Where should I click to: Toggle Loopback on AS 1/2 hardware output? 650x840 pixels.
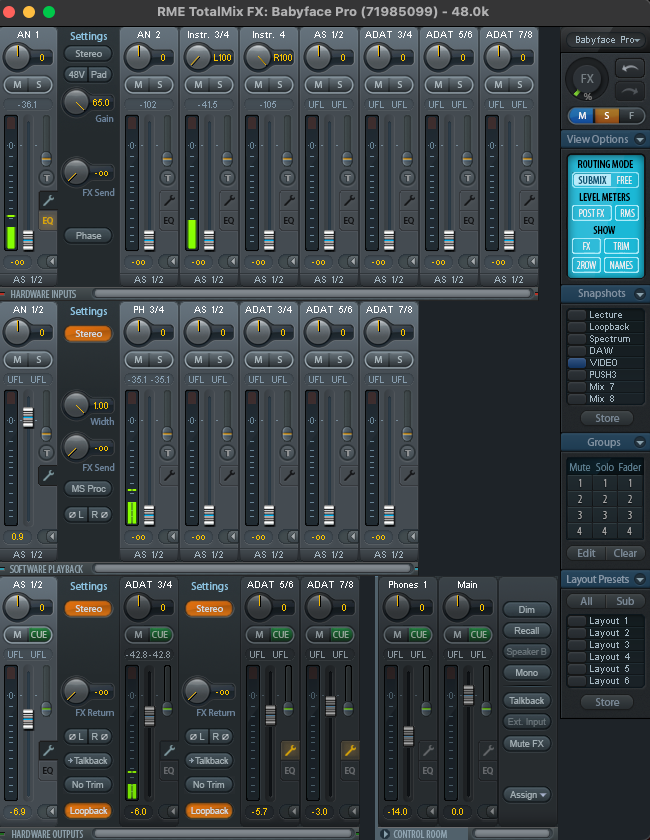[x=88, y=811]
